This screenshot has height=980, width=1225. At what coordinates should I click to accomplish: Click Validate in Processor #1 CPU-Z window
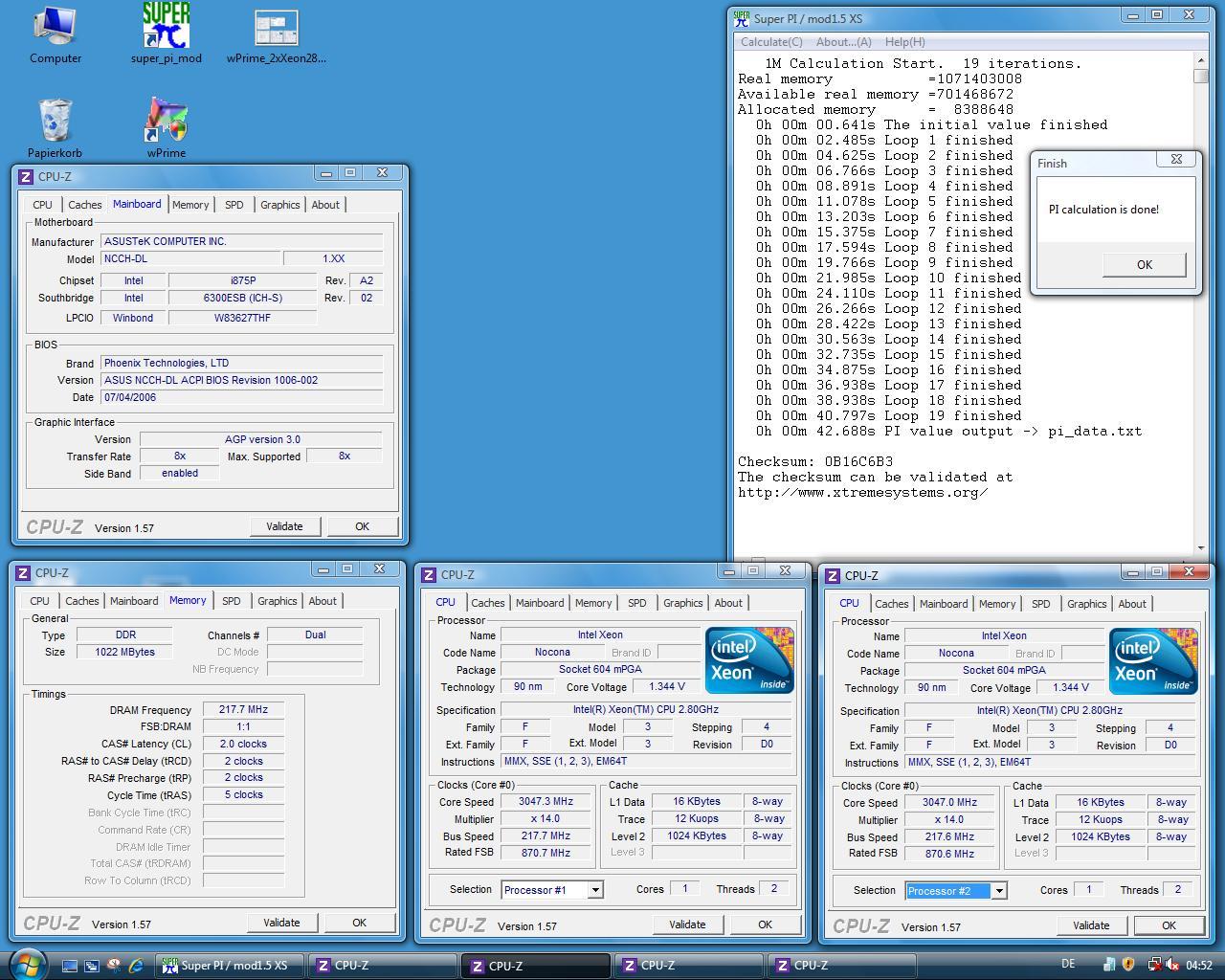tap(687, 924)
